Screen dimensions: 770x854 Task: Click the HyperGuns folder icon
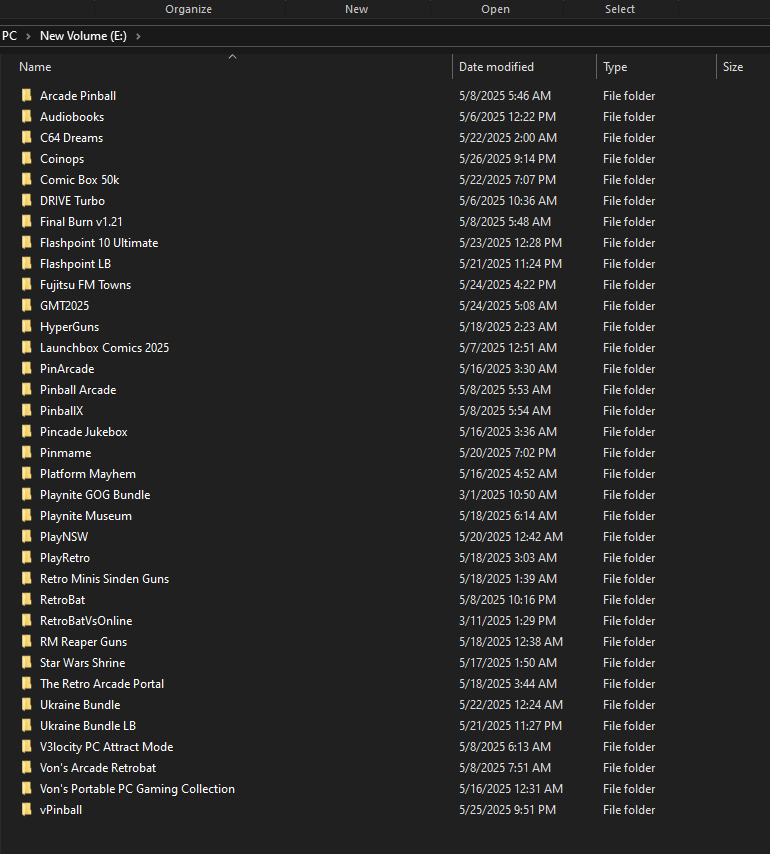(x=26, y=327)
